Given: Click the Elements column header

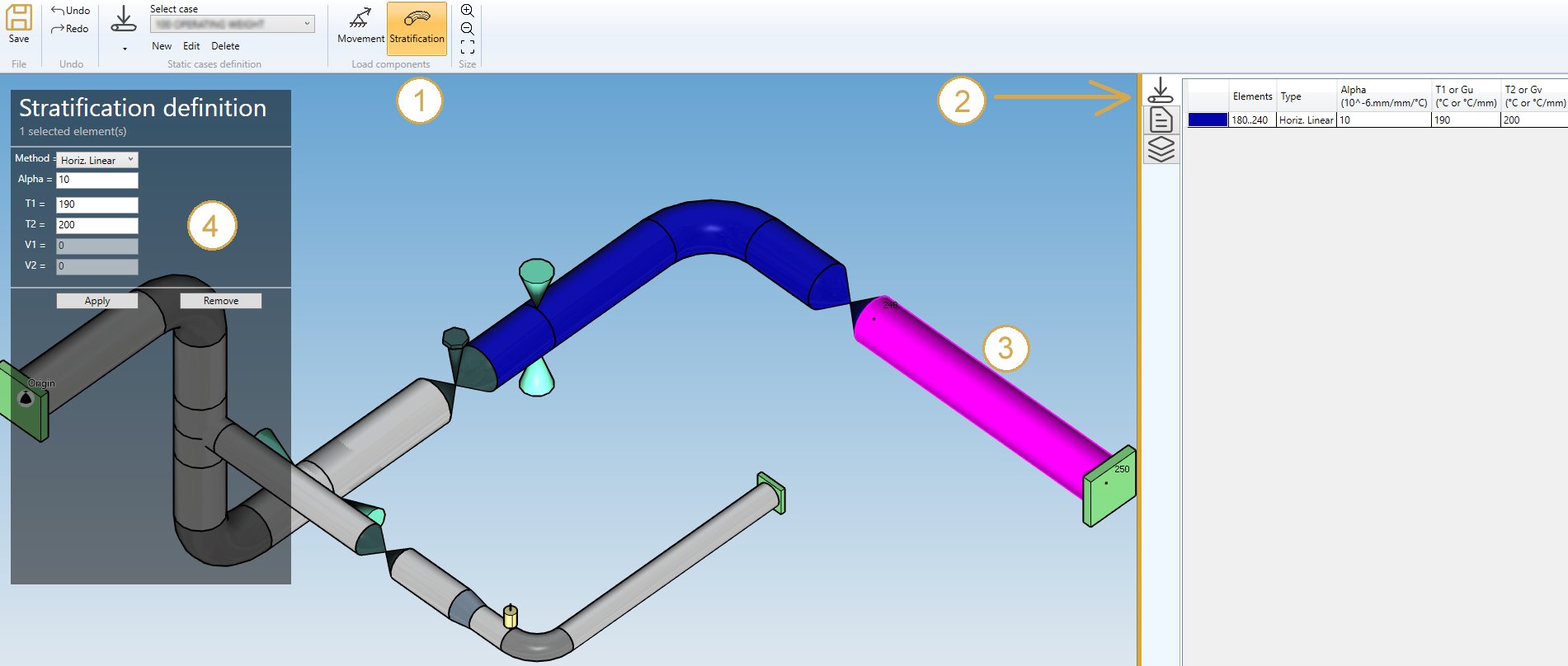Looking at the screenshot, I should coord(1252,96).
